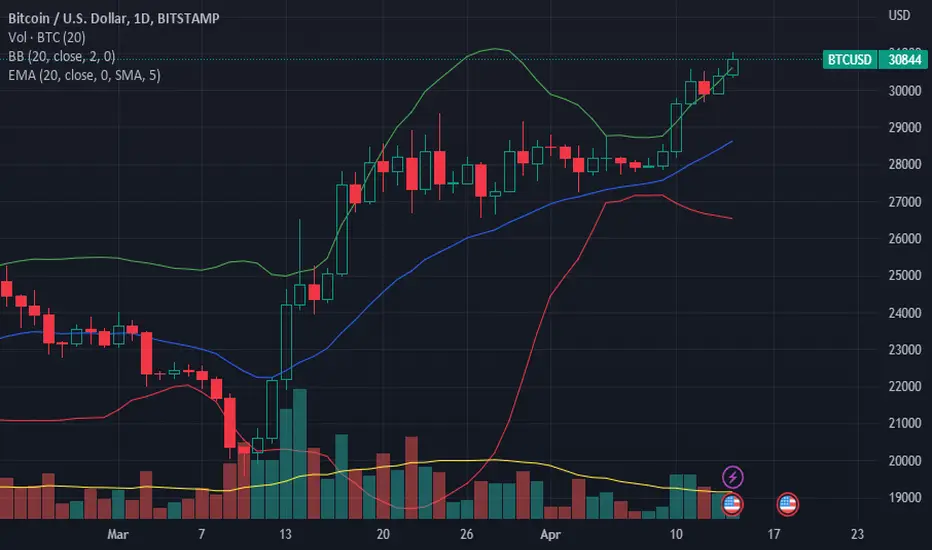Click the Bitcoin / U.S. Dollar chart title
This screenshot has width=932, height=550.
tap(114, 18)
